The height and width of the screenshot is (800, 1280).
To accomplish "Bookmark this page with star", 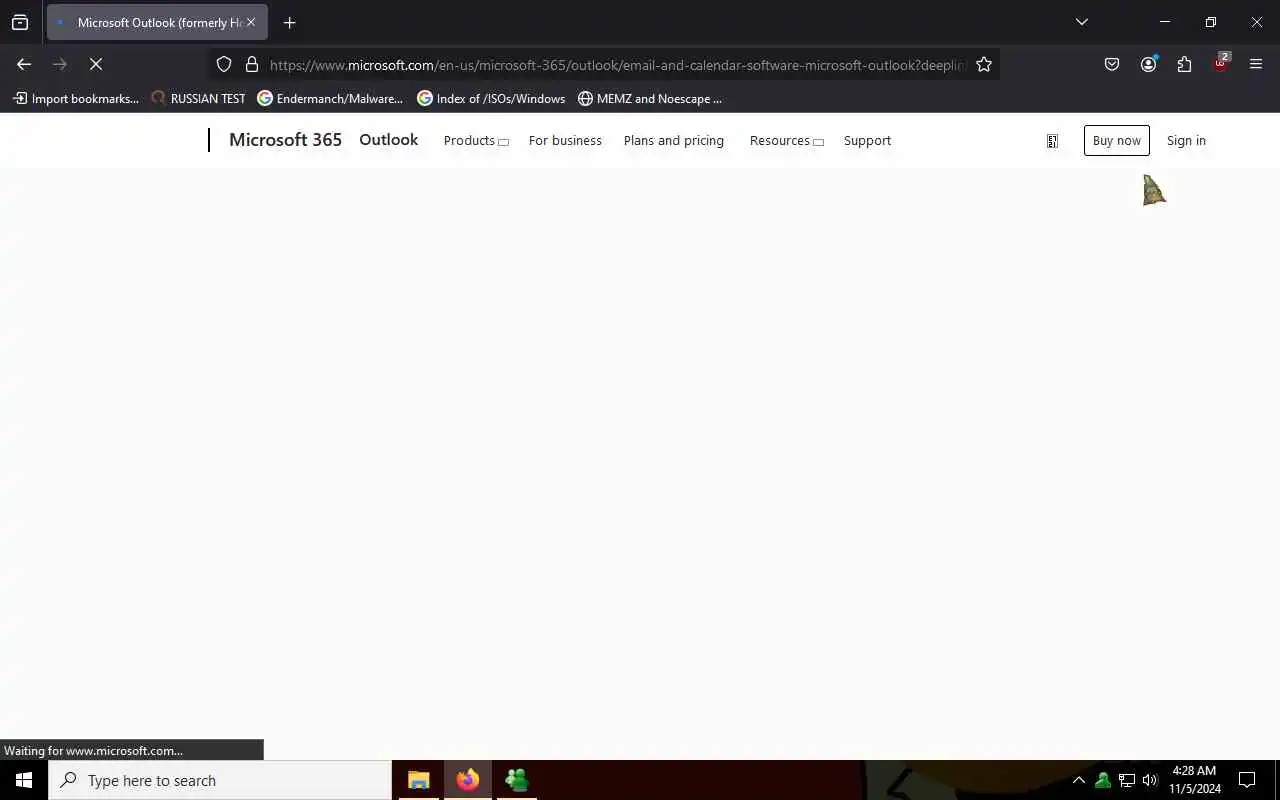I will [x=984, y=64].
